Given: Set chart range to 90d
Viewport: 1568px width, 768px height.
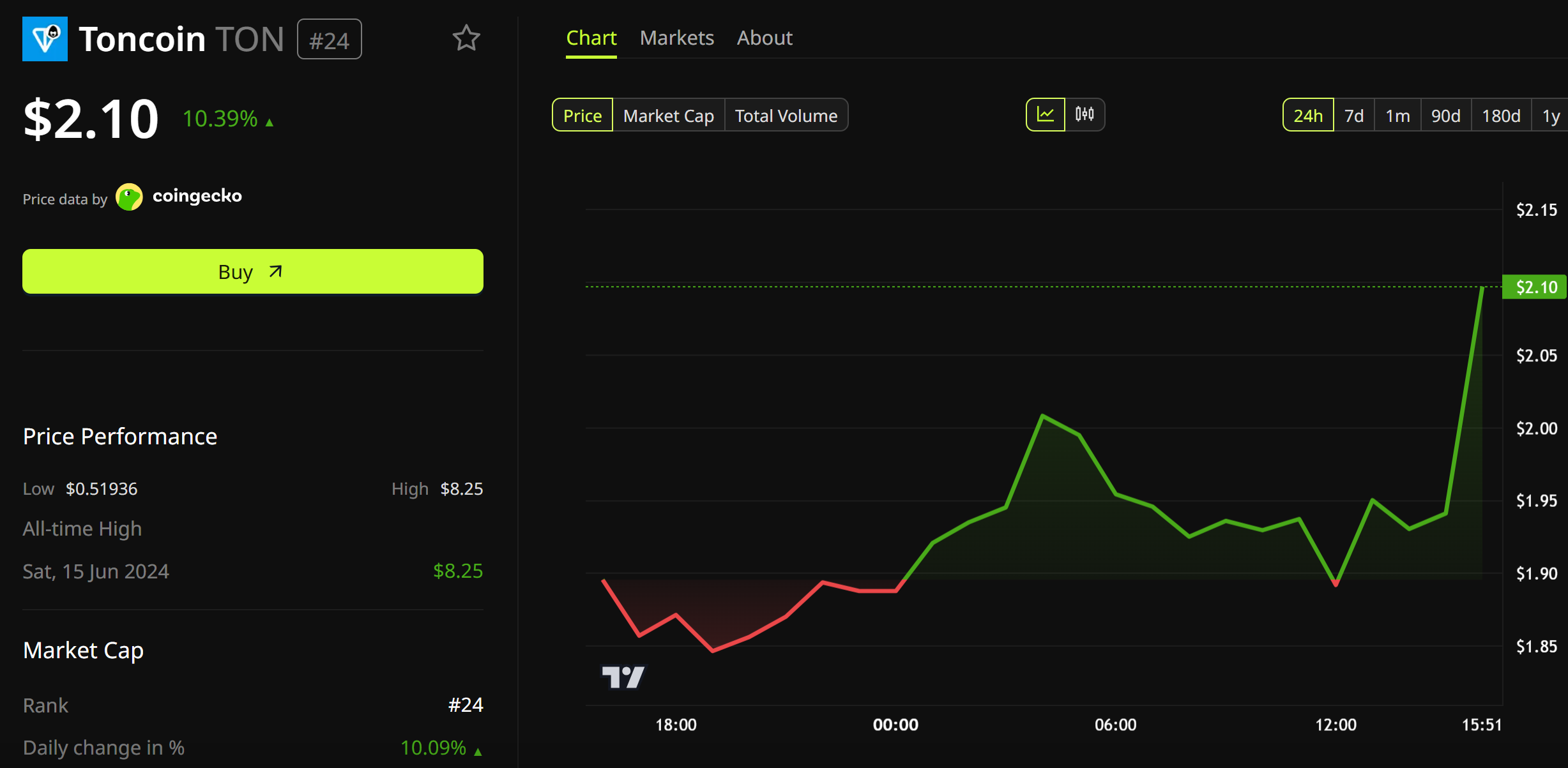Looking at the screenshot, I should coord(1446,116).
